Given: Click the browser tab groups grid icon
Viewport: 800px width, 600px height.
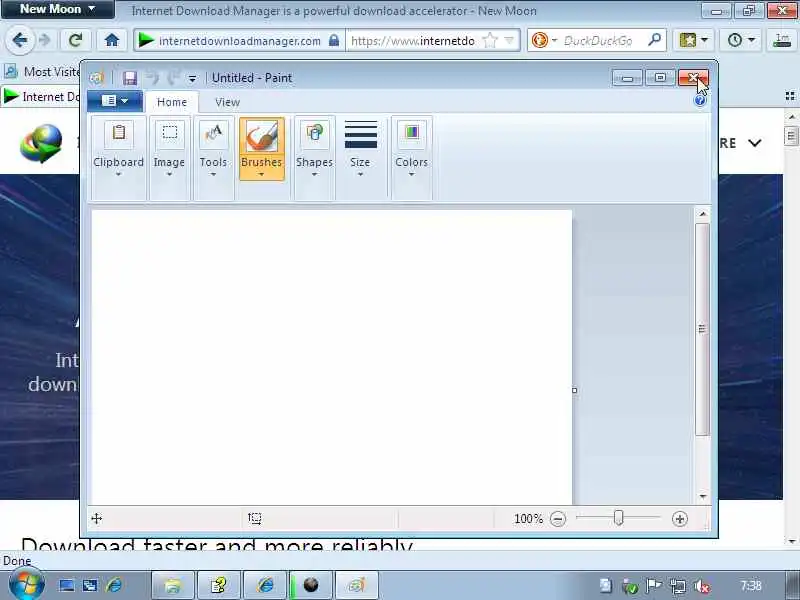Looking at the screenshot, I should (x=790, y=96).
